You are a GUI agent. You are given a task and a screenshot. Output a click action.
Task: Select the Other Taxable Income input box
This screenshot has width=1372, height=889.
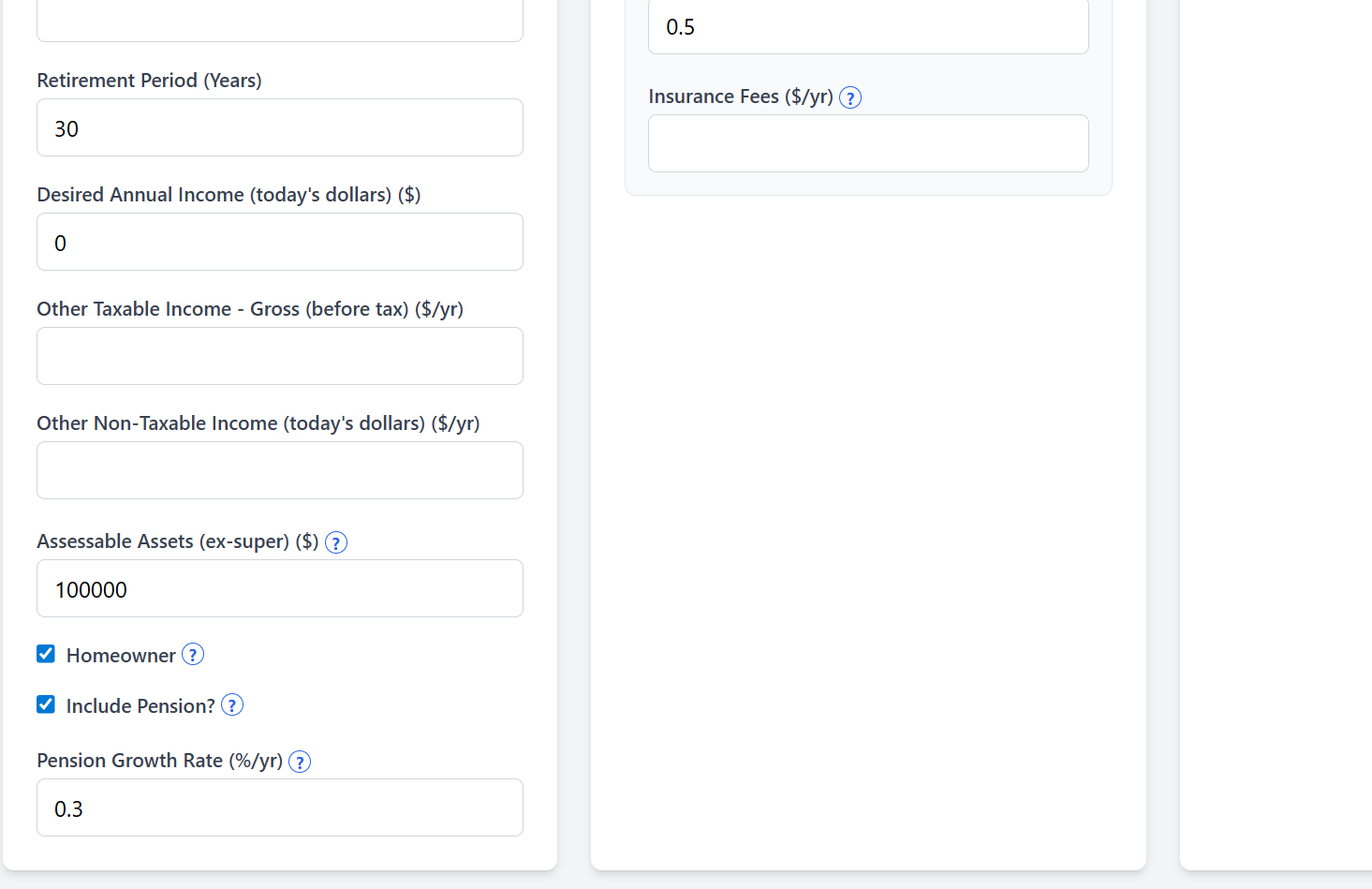click(279, 357)
